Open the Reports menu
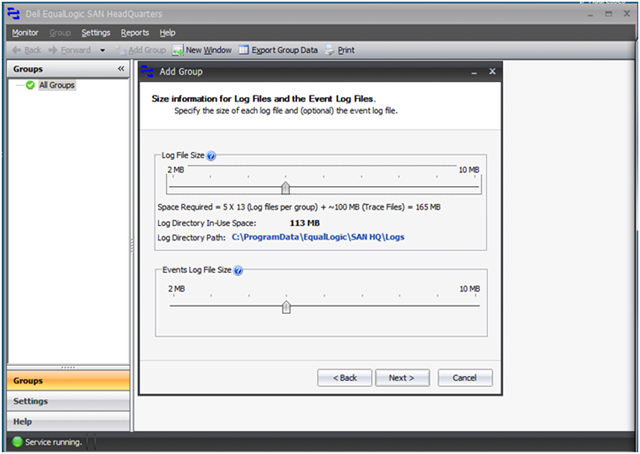Screen dimensions: 640x454 (x=135, y=33)
